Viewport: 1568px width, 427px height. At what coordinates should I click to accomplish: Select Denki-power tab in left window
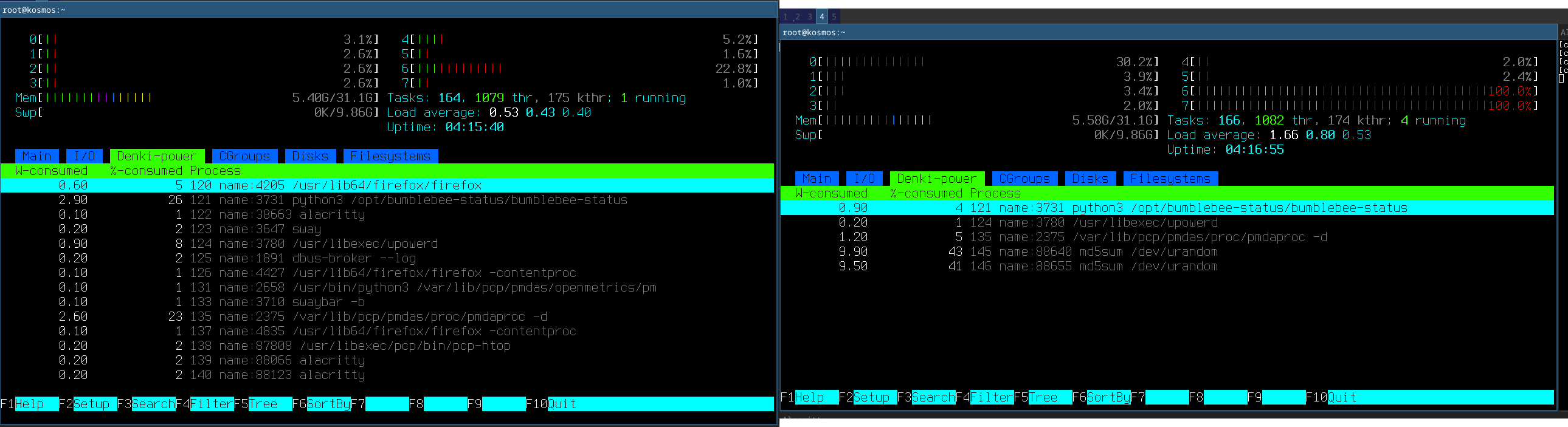[x=157, y=156]
